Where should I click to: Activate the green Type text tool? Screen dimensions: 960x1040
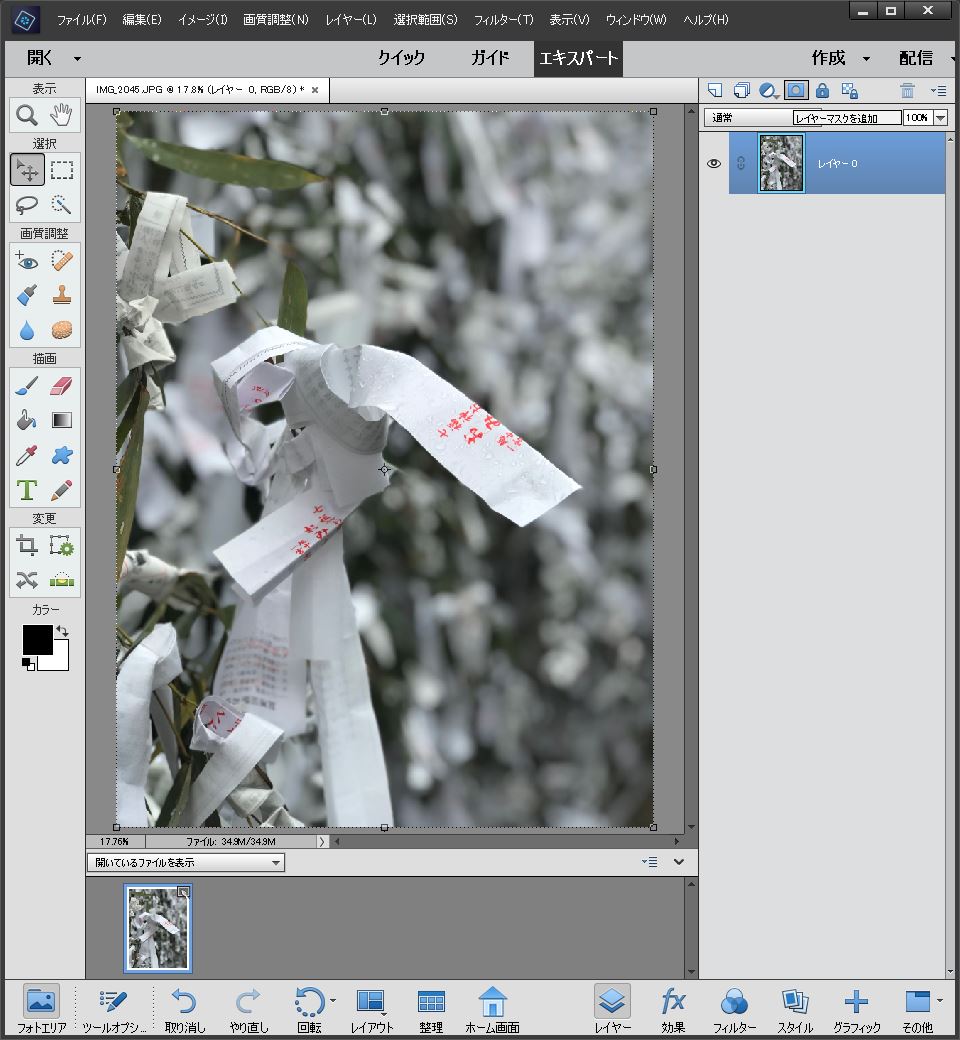27,490
